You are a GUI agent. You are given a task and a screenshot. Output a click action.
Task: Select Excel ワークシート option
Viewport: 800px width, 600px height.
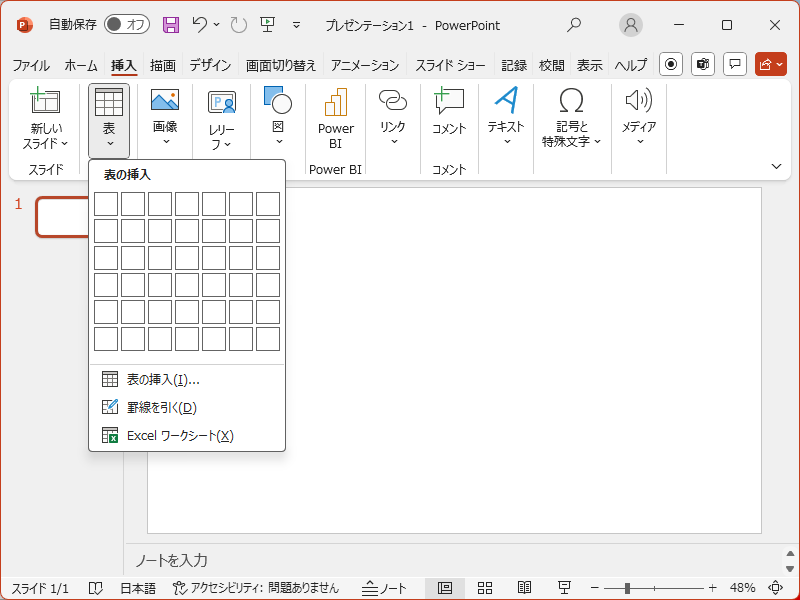179,435
